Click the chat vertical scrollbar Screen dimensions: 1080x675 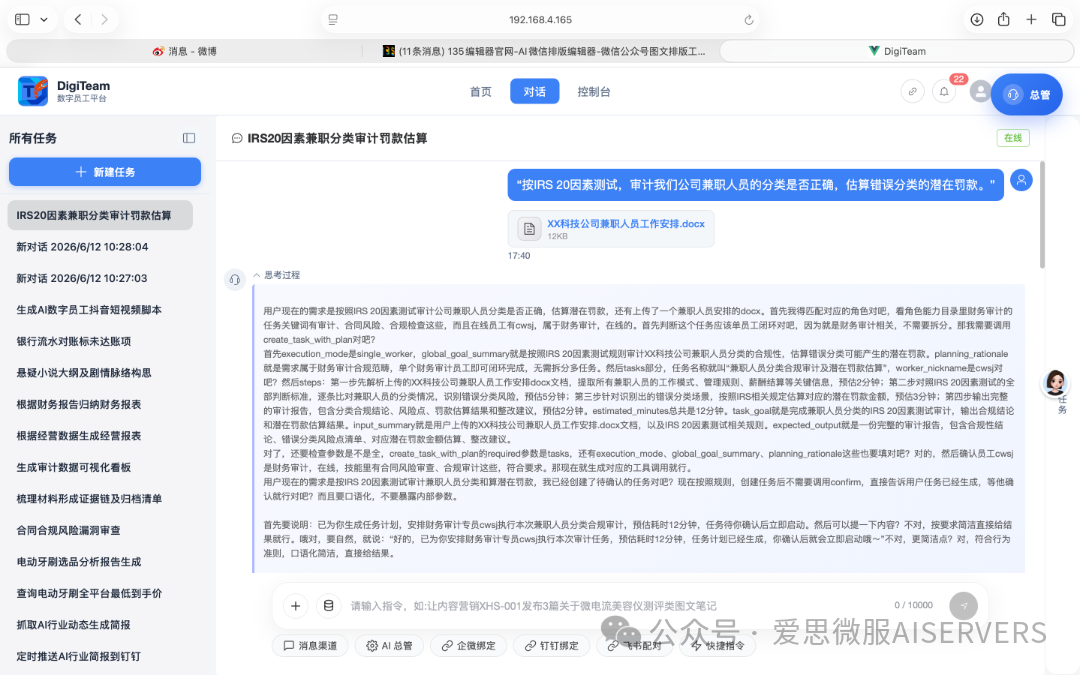1042,215
